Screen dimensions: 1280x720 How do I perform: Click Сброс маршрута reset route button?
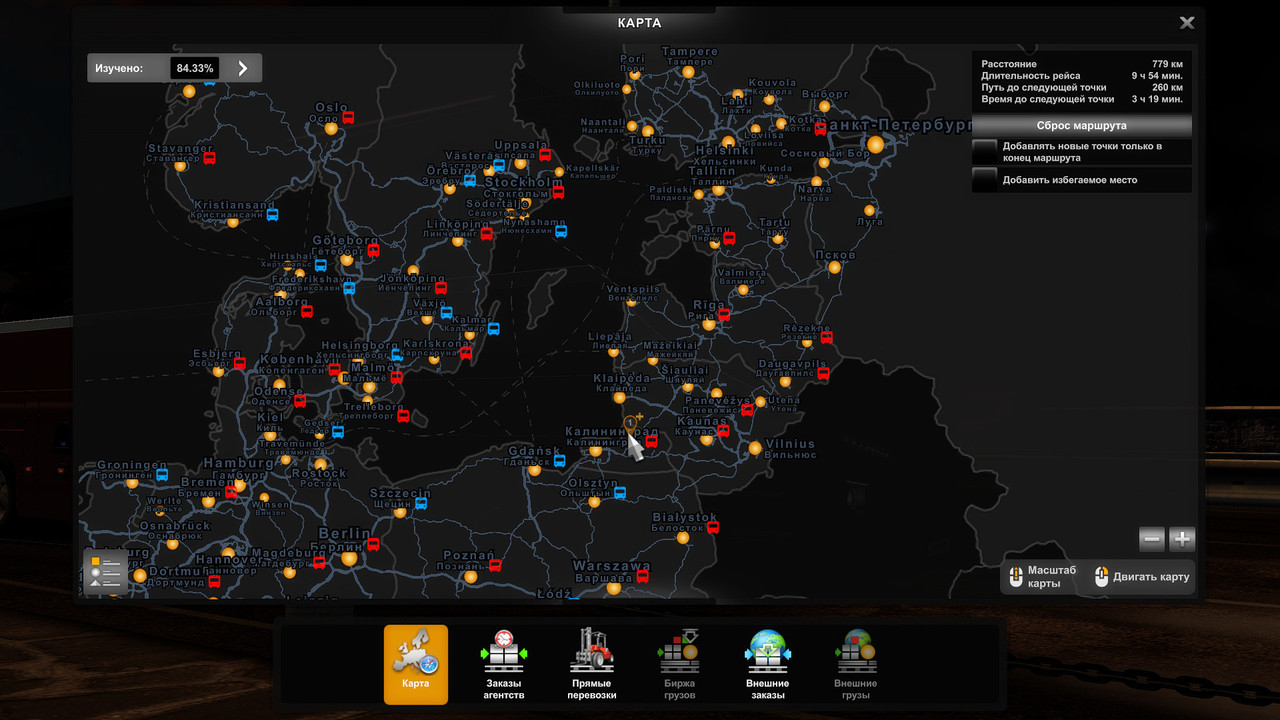[x=1082, y=126]
